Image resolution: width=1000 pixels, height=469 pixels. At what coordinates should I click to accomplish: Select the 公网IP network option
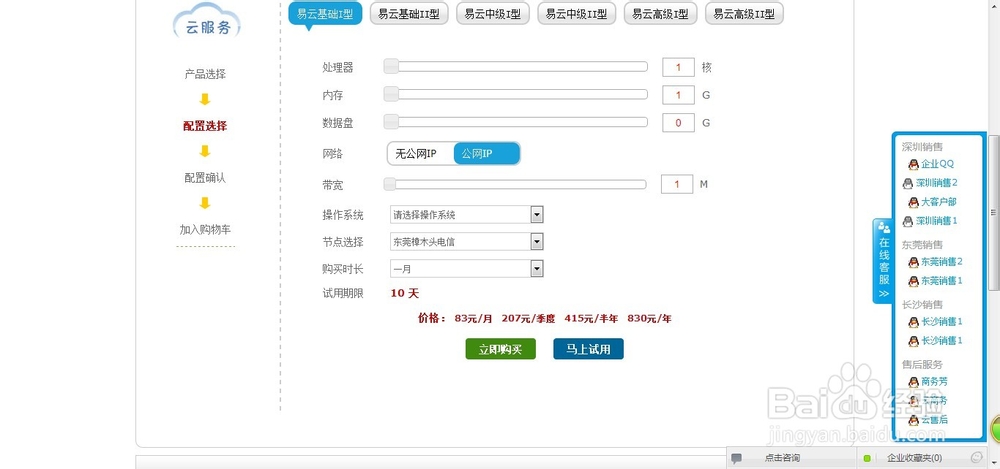coord(487,154)
